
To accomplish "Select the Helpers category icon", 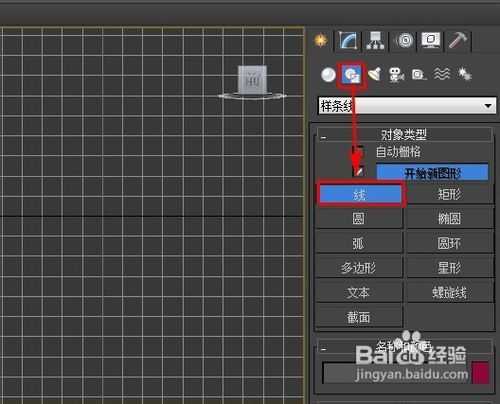I will point(419,74).
